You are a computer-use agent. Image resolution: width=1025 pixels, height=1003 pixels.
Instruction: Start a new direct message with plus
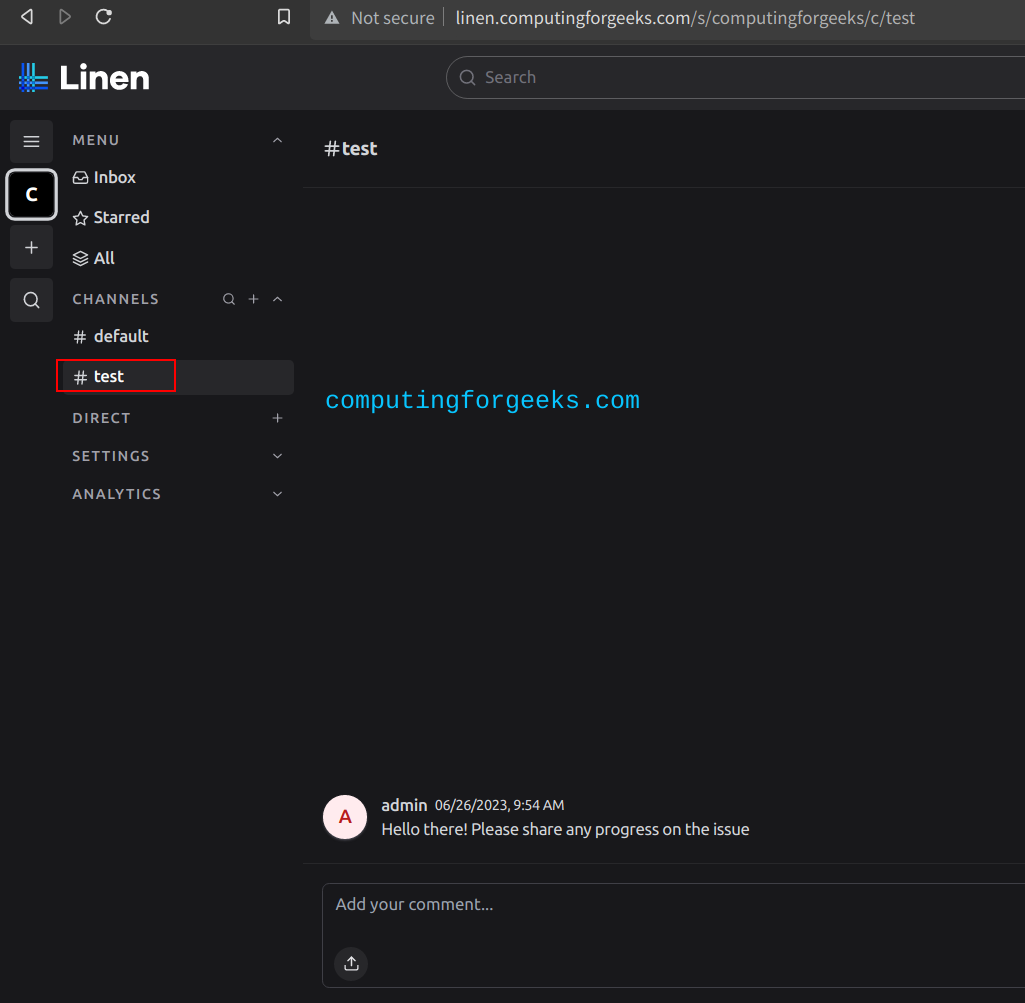[x=277, y=418]
